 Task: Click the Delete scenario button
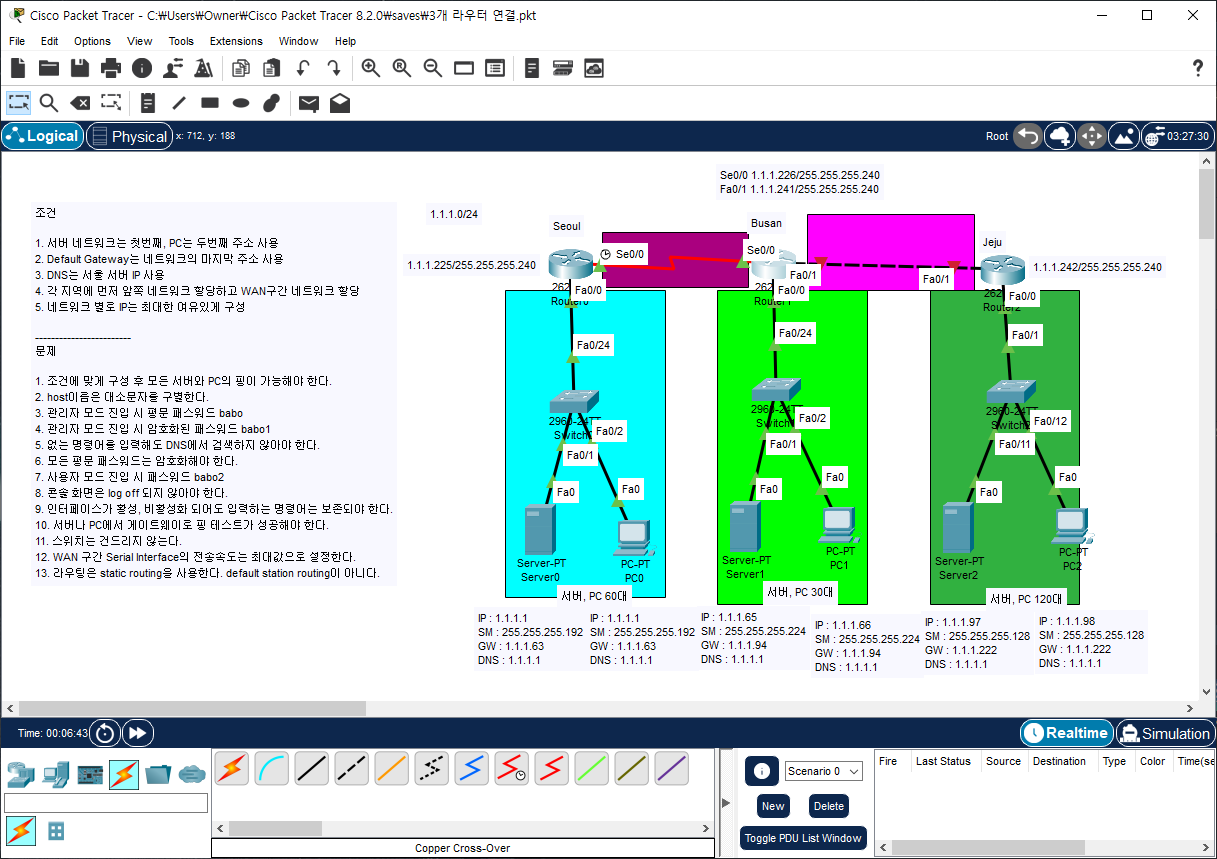coord(828,806)
